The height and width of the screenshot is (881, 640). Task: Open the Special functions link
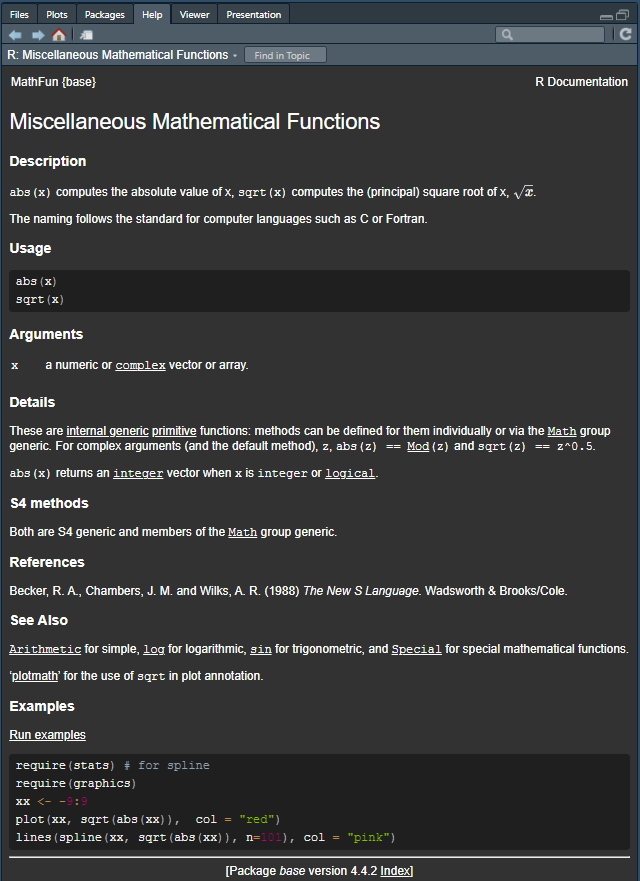[x=416, y=649]
